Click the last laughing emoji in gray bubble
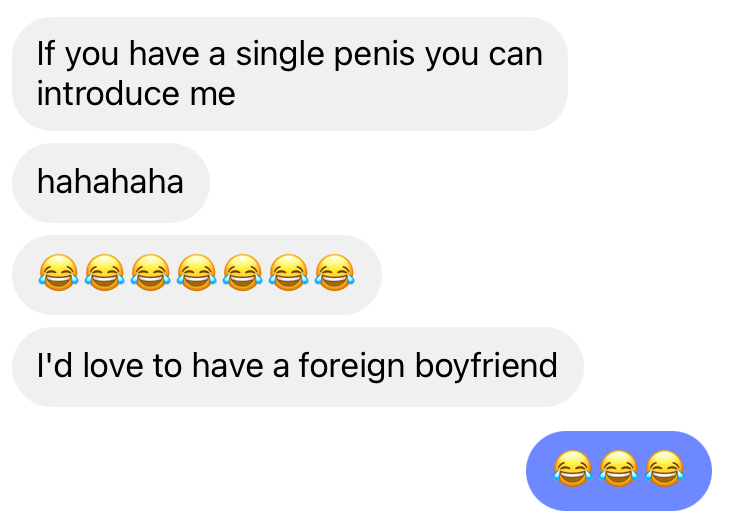 click(335, 273)
